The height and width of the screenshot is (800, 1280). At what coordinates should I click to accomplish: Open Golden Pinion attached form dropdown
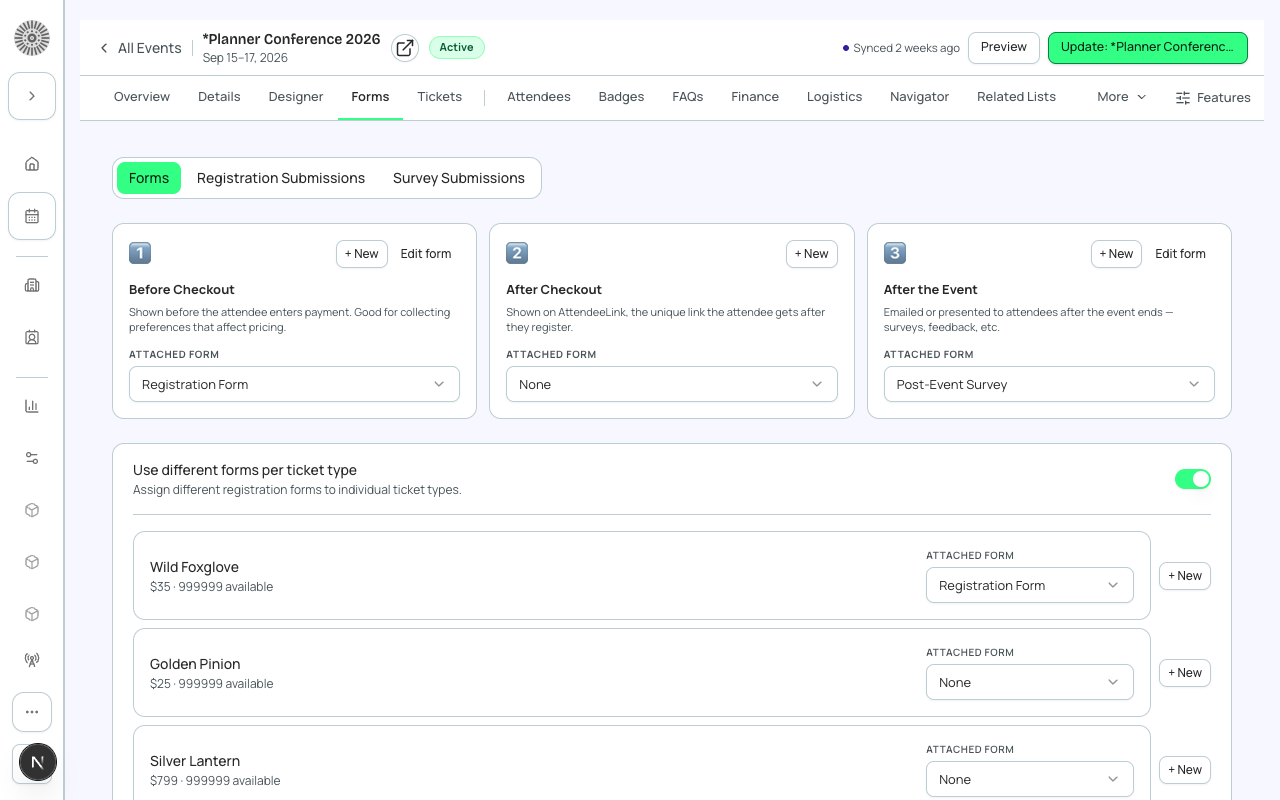click(x=1030, y=682)
